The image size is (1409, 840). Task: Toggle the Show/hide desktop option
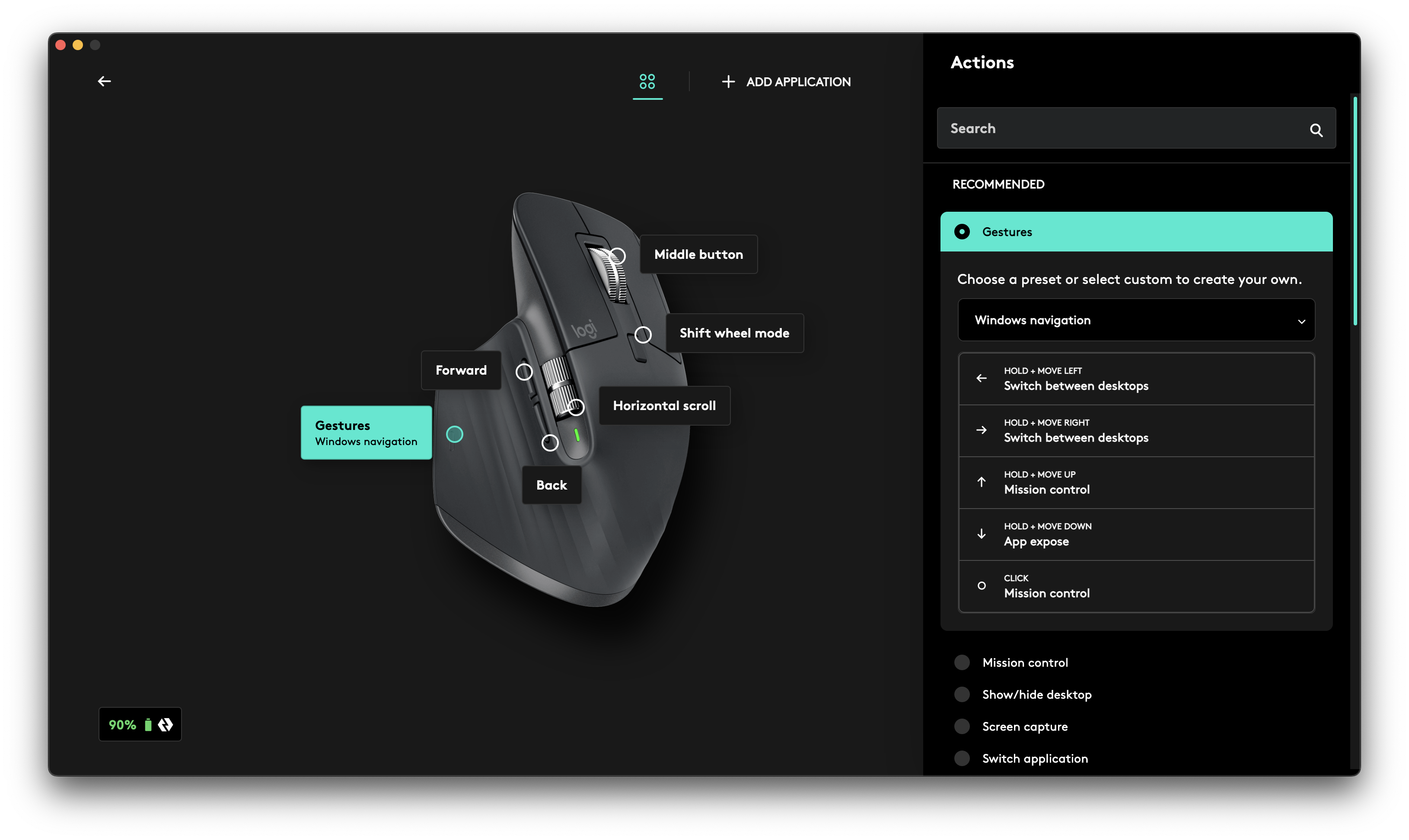point(962,694)
